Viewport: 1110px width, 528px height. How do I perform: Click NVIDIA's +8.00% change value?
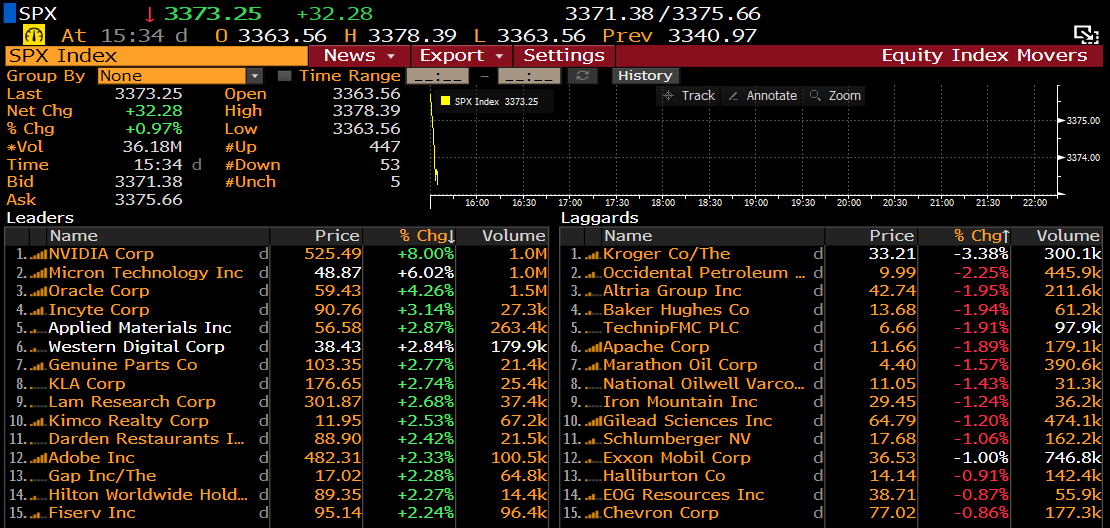click(425, 254)
